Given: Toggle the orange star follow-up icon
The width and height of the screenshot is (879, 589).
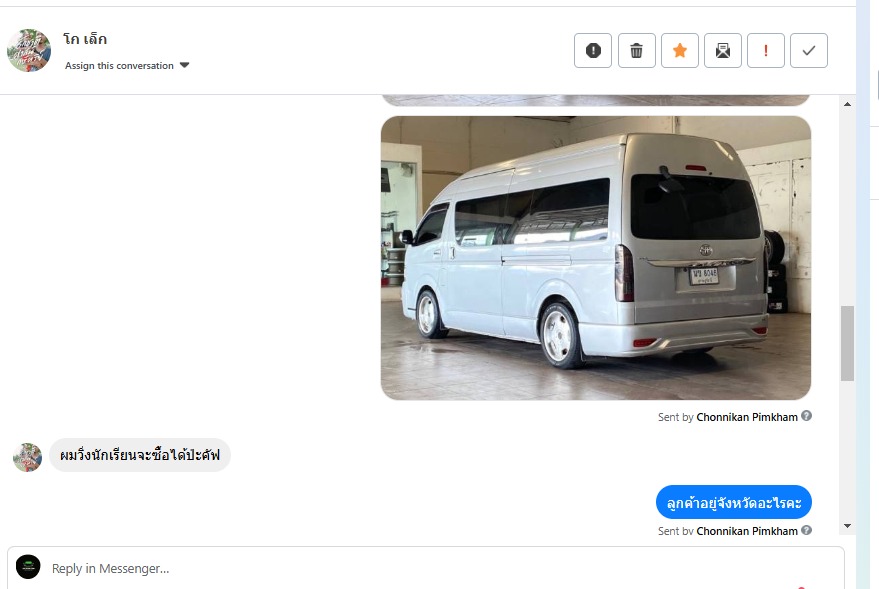Looking at the screenshot, I should point(679,50).
